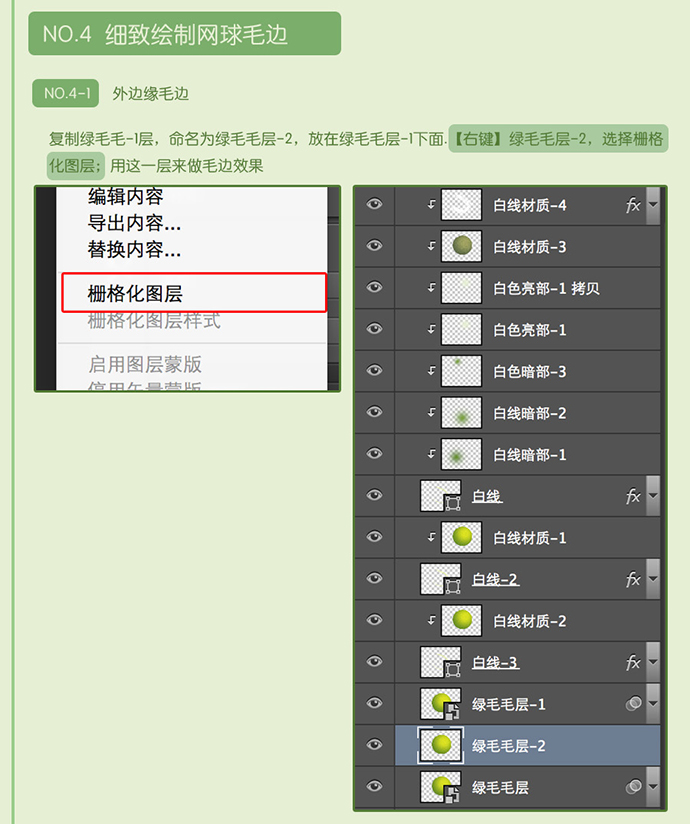The width and height of the screenshot is (690, 824).
Task: Click the clipping arrow icon on 白线材质-1
Action: click(x=432, y=538)
